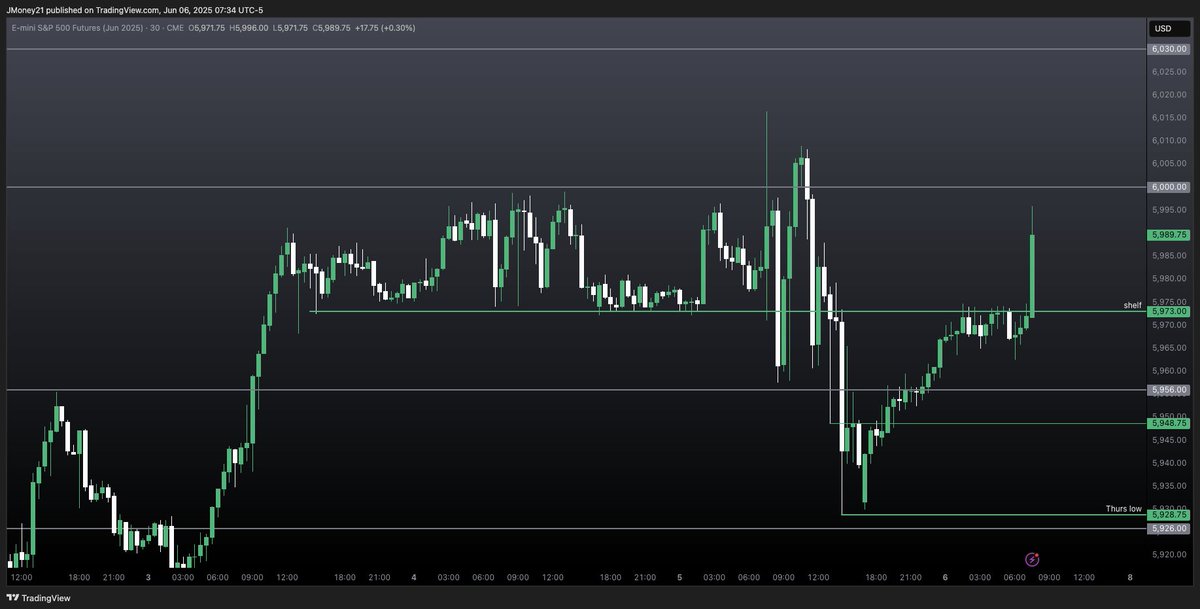Screen dimensions: 1200x609
Task: Click the green horizontal shelf line
Action: click(600, 311)
